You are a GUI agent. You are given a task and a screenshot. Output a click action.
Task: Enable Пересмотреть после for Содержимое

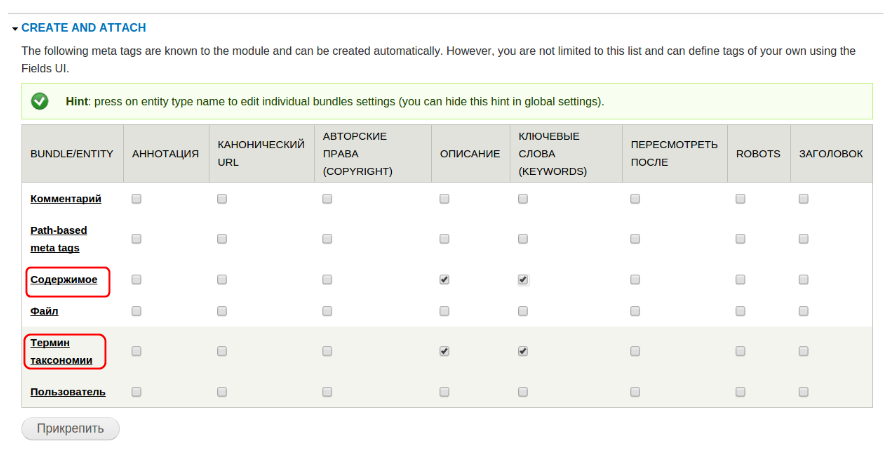635,280
